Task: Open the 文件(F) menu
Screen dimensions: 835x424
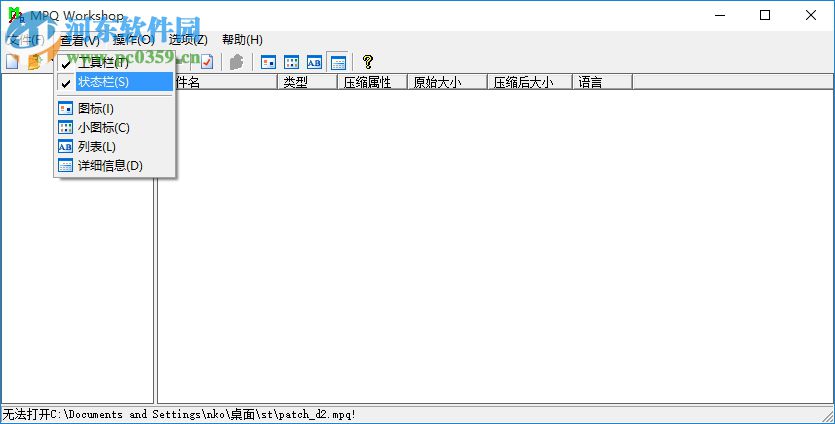Action: pyautogui.click(x=27, y=40)
